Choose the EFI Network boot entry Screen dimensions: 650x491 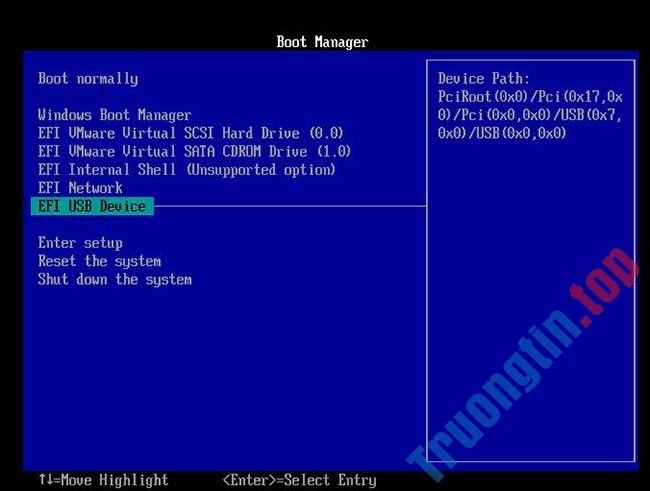click(80, 188)
